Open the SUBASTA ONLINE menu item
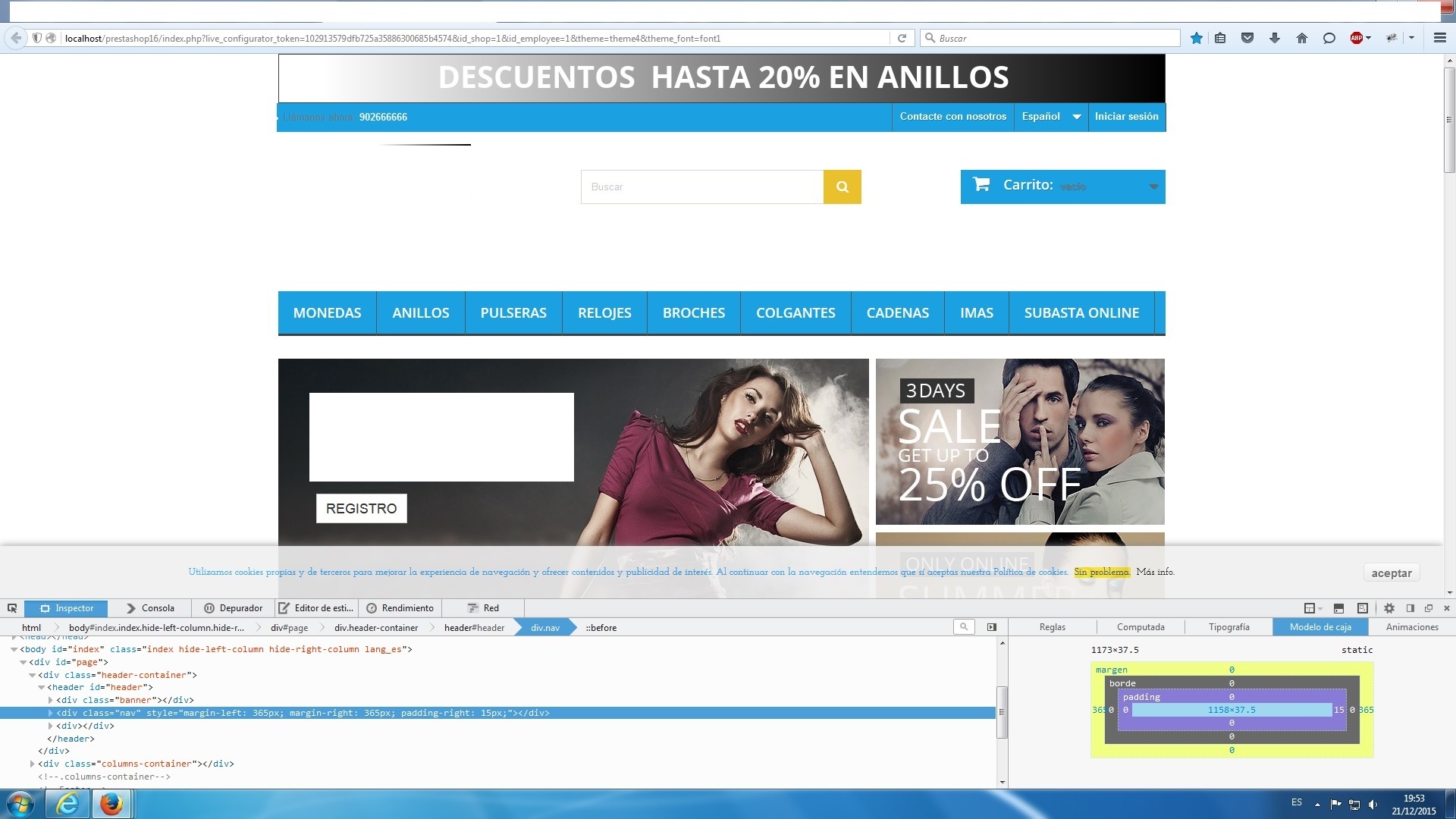Image resolution: width=1456 pixels, height=819 pixels. (1081, 313)
